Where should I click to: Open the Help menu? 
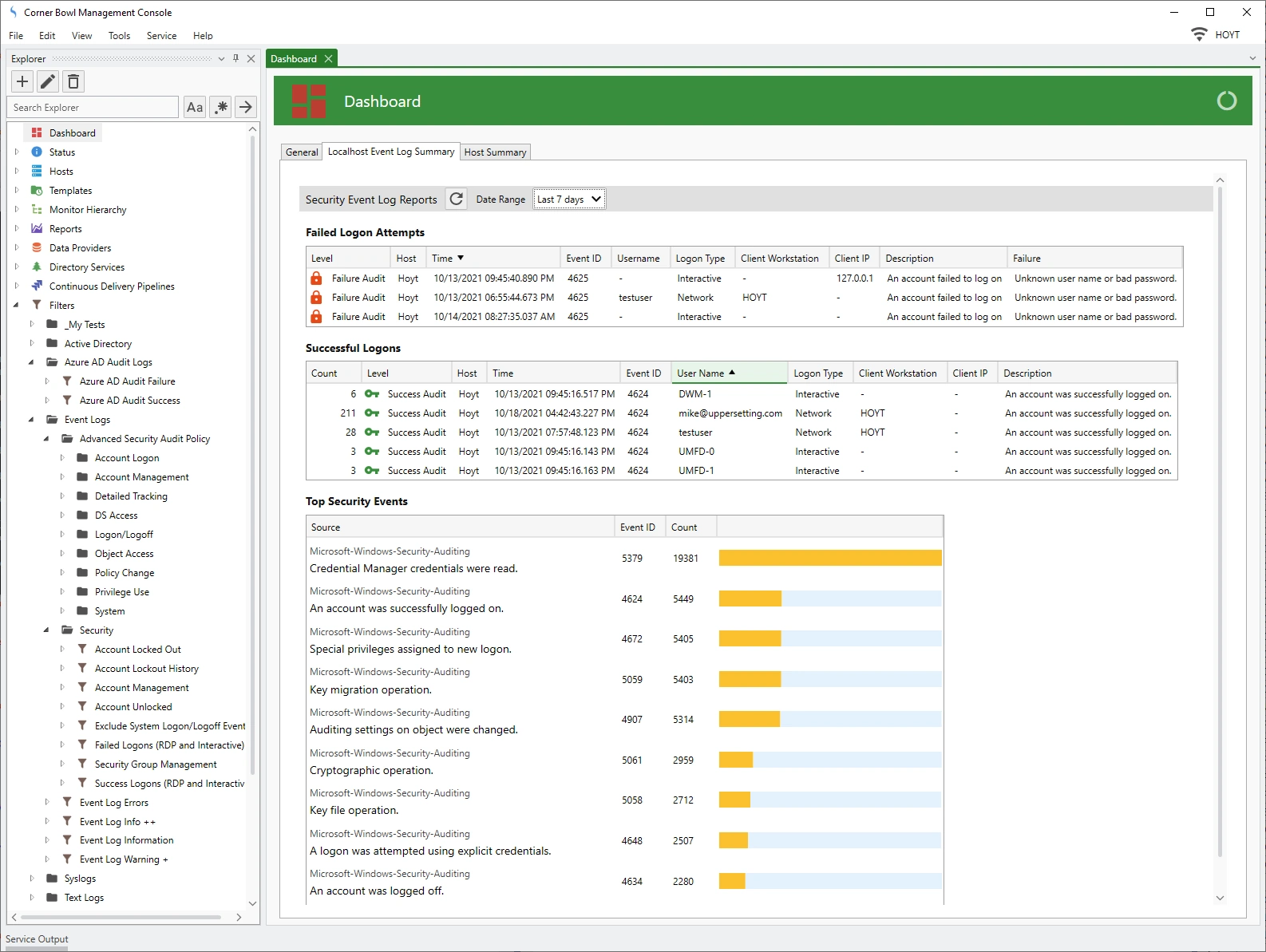pyautogui.click(x=203, y=35)
